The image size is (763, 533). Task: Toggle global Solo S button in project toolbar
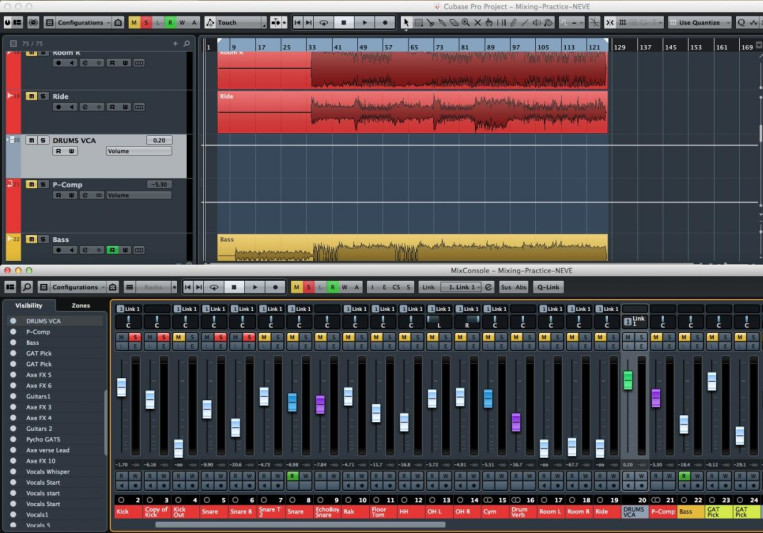click(146, 22)
